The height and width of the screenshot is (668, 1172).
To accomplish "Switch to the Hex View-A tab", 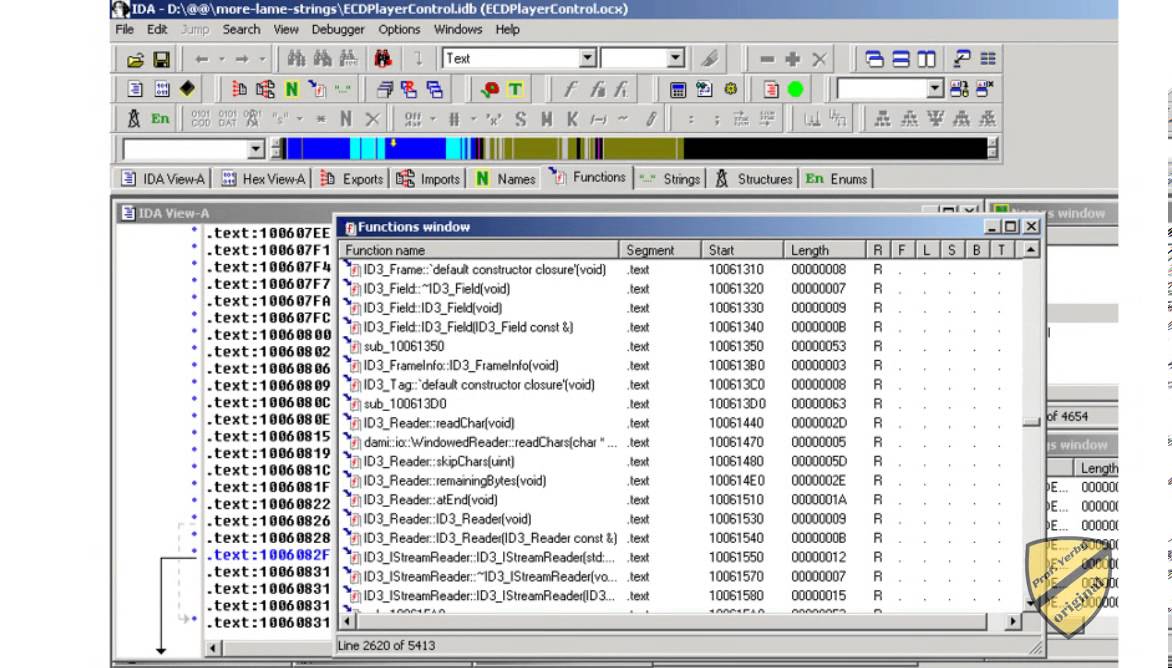I will coord(265,179).
